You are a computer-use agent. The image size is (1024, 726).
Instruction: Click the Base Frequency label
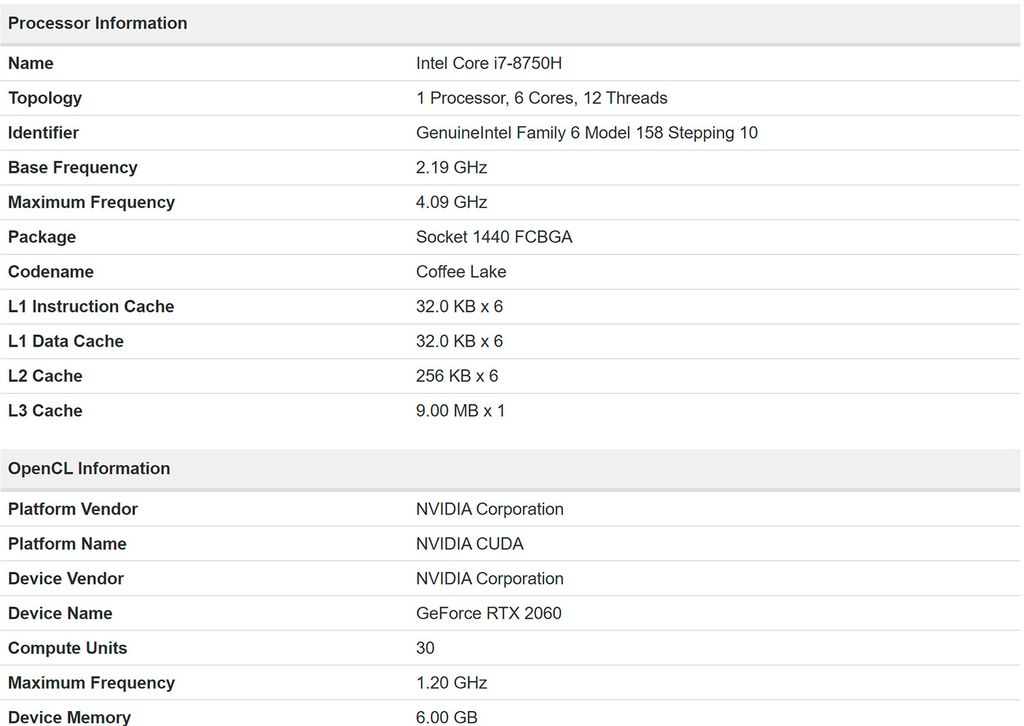(x=72, y=167)
